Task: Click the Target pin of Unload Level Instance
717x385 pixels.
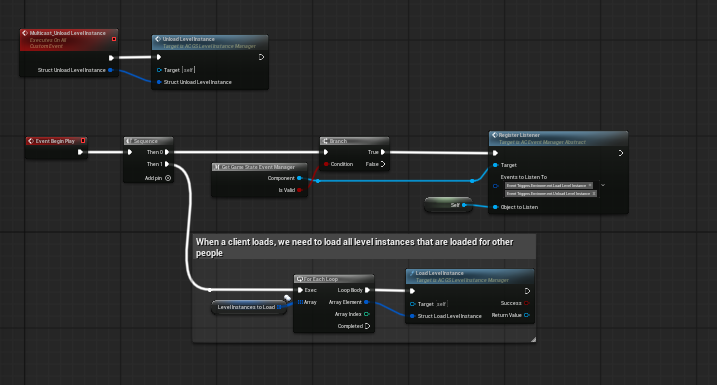Action: coord(159,70)
